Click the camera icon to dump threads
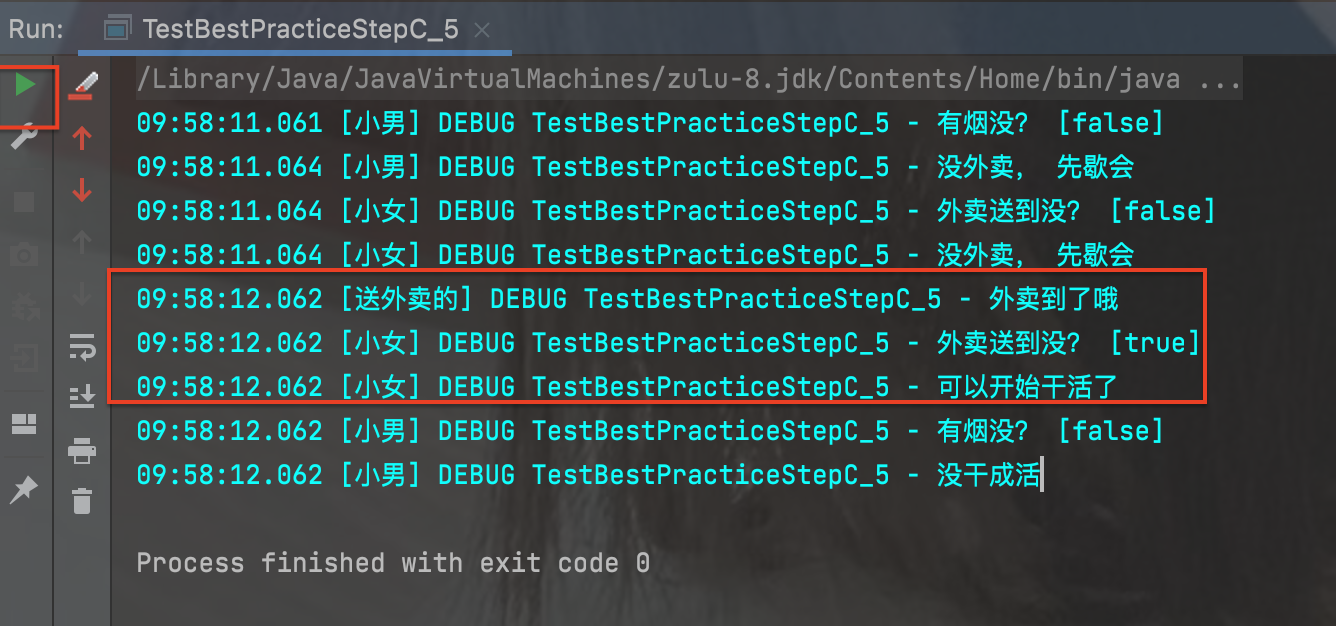 pyautogui.click(x=22, y=255)
